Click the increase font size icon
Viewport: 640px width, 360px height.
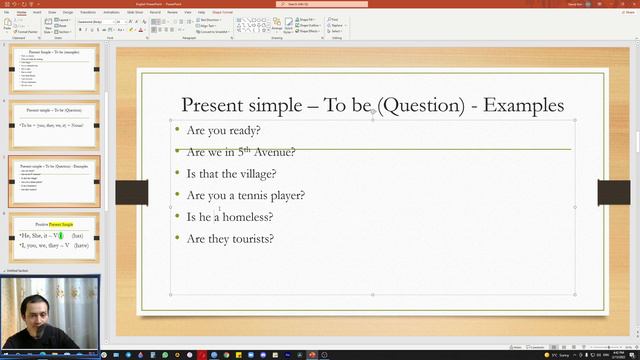tap(130, 22)
